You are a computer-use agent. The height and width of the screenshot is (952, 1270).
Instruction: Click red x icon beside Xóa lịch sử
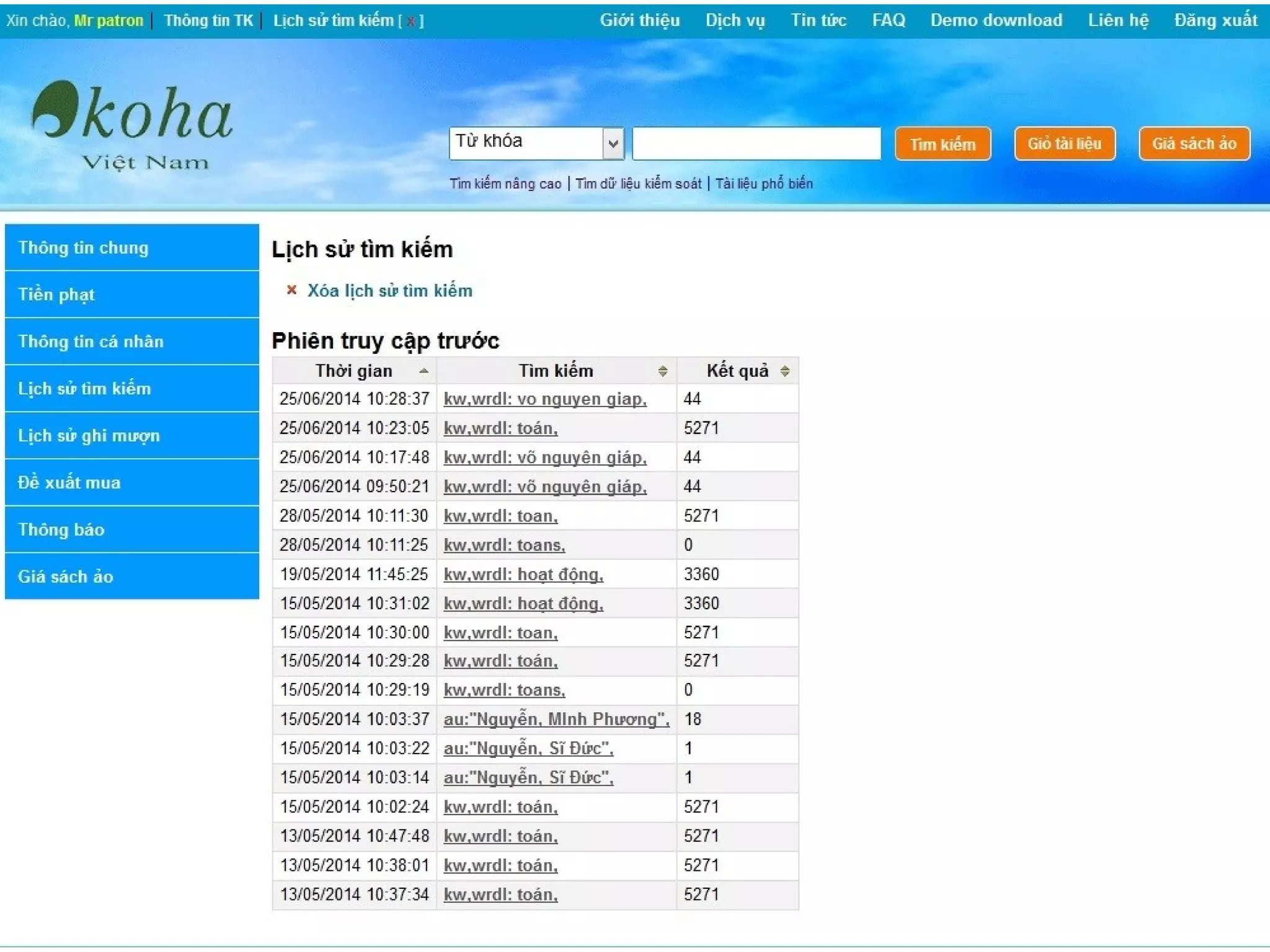click(x=291, y=289)
